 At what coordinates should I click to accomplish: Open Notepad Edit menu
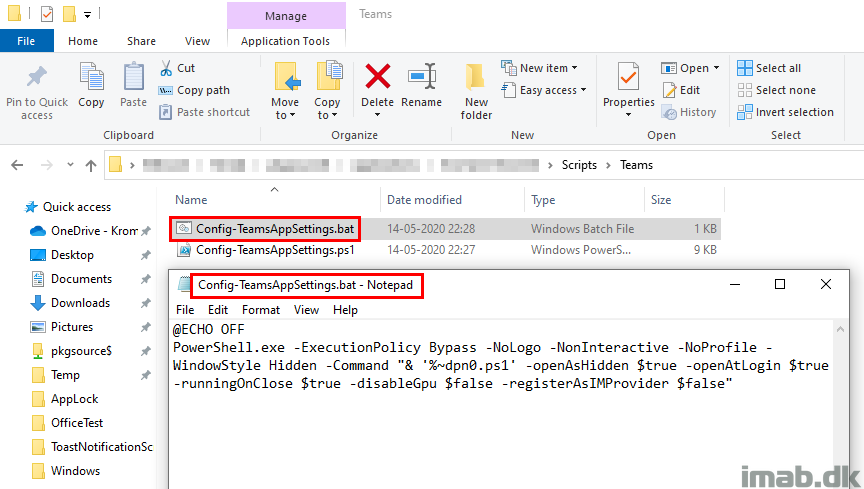218,310
